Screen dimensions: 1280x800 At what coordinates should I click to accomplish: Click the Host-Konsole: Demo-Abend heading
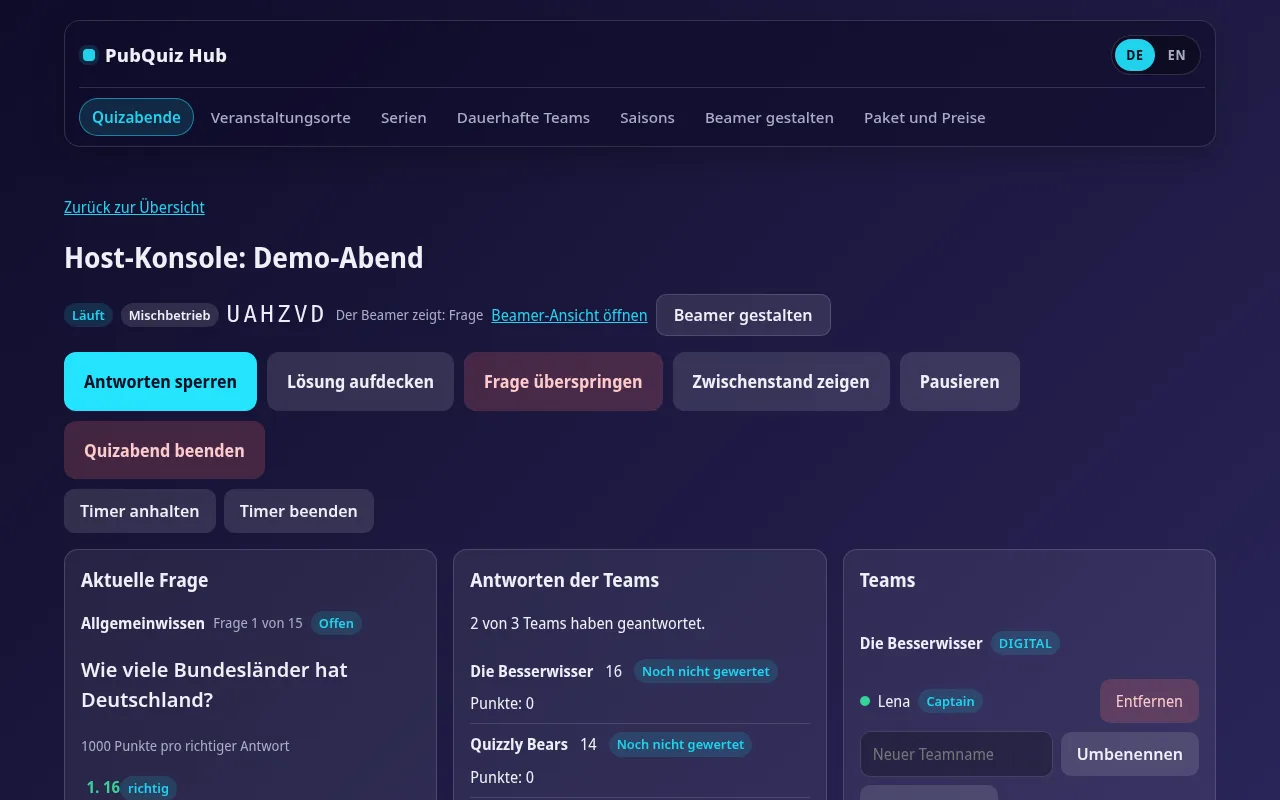tap(244, 258)
